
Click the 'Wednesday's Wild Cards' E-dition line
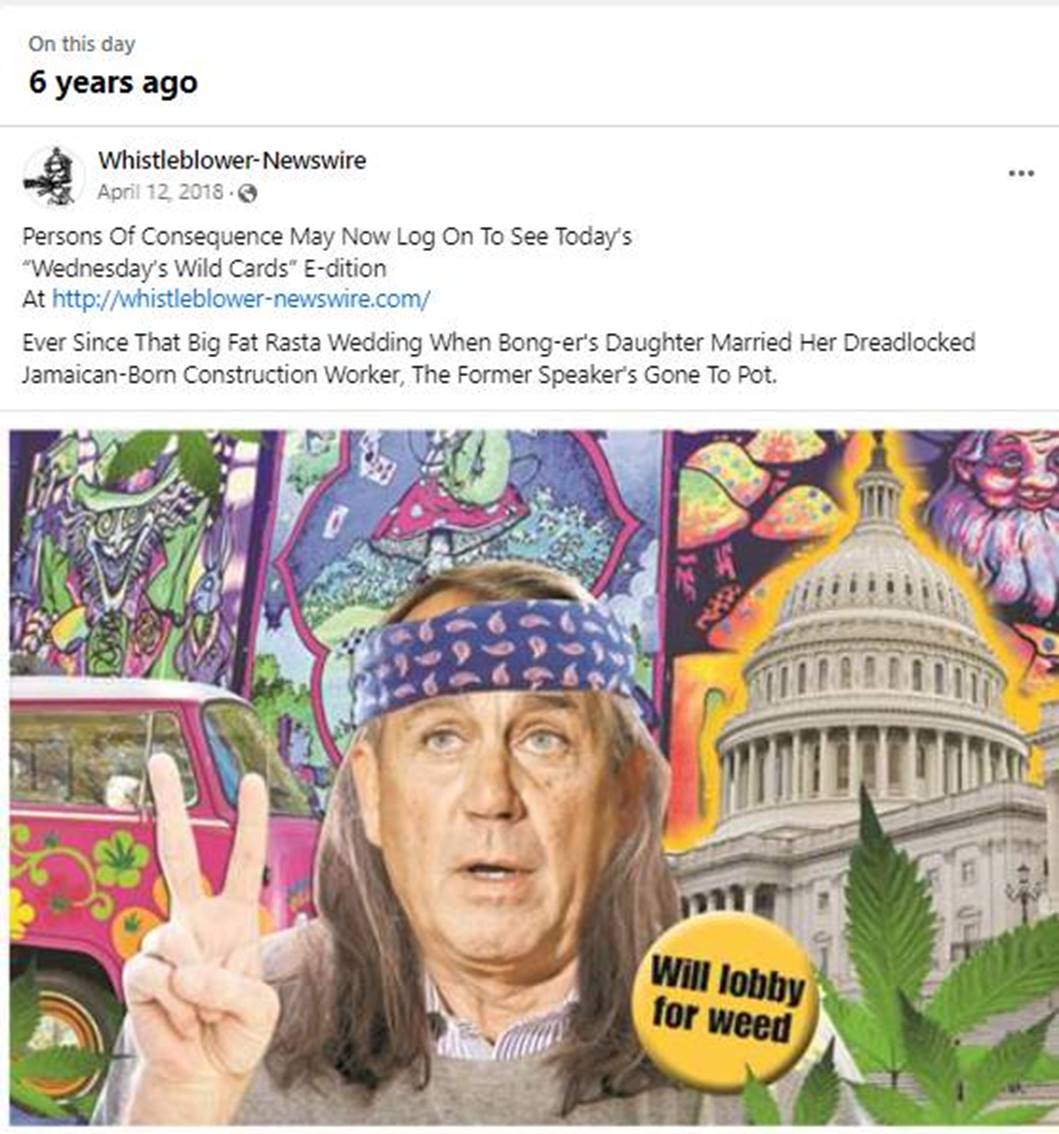click(204, 268)
